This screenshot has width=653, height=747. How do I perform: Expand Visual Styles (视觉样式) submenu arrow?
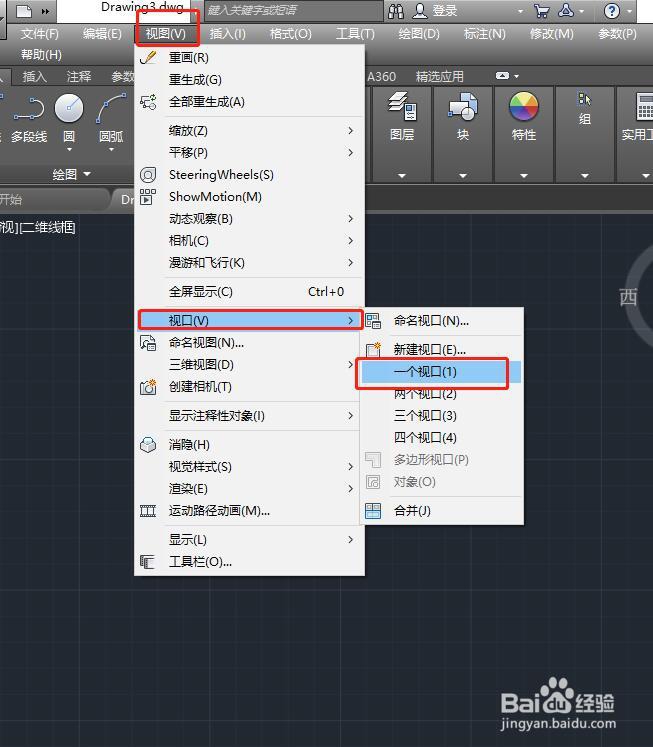click(x=351, y=466)
